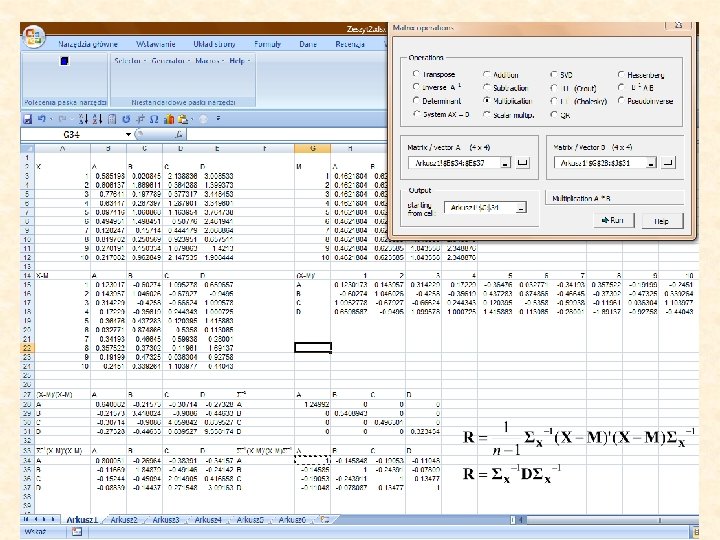Collapse output starting cell selector button

(521, 208)
